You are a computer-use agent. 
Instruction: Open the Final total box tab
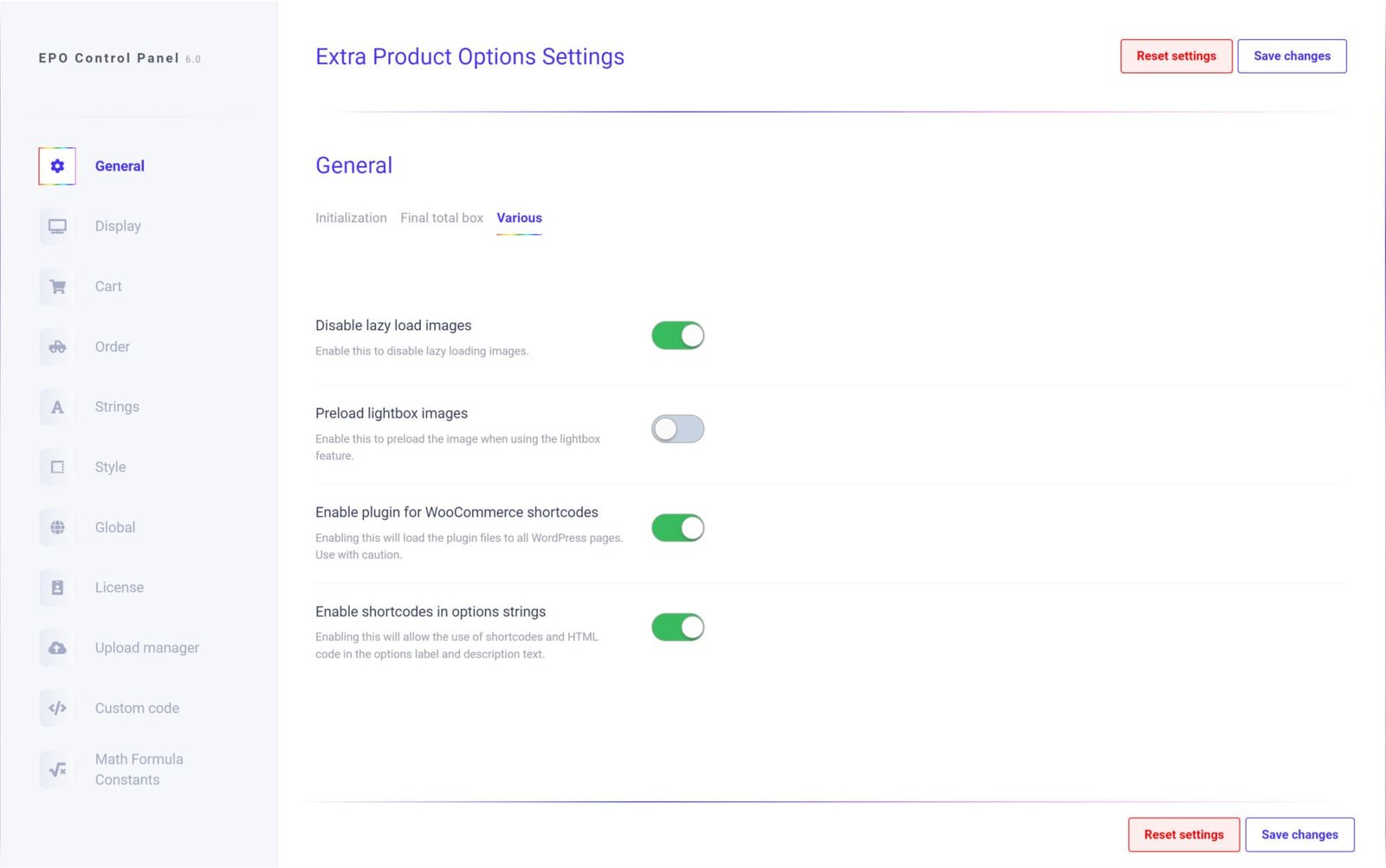pyautogui.click(x=442, y=218)
